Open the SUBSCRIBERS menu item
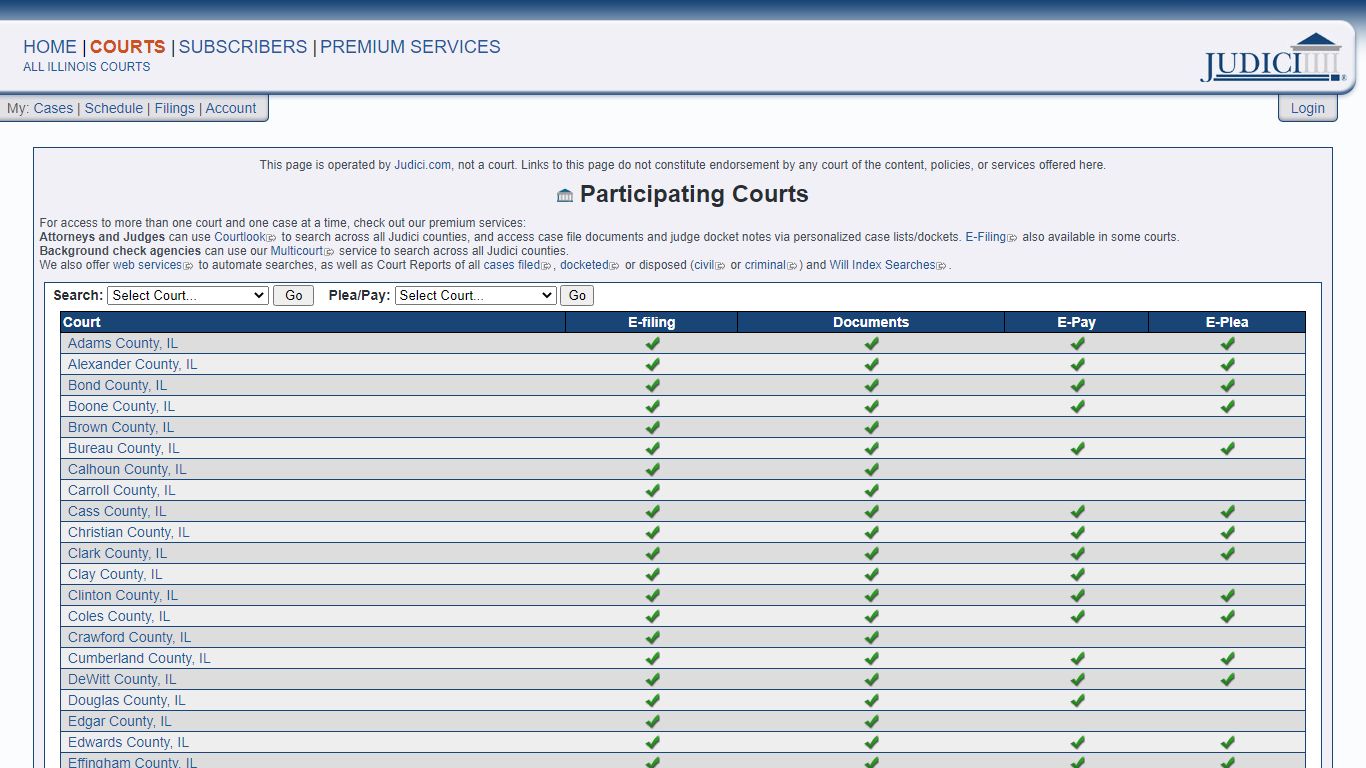Viewport: 1366px width, 768px height. pyautogui.click(x=243, y=47)
